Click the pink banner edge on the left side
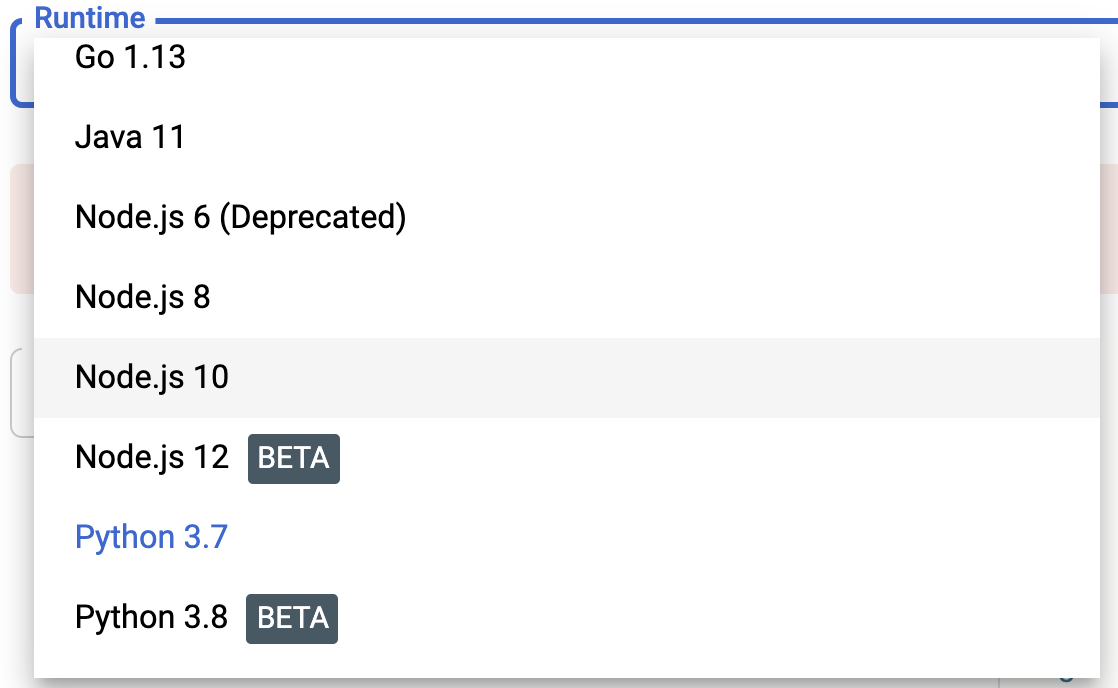The image size is (1118, 688). pyautogui.click(x=21, y=229)
